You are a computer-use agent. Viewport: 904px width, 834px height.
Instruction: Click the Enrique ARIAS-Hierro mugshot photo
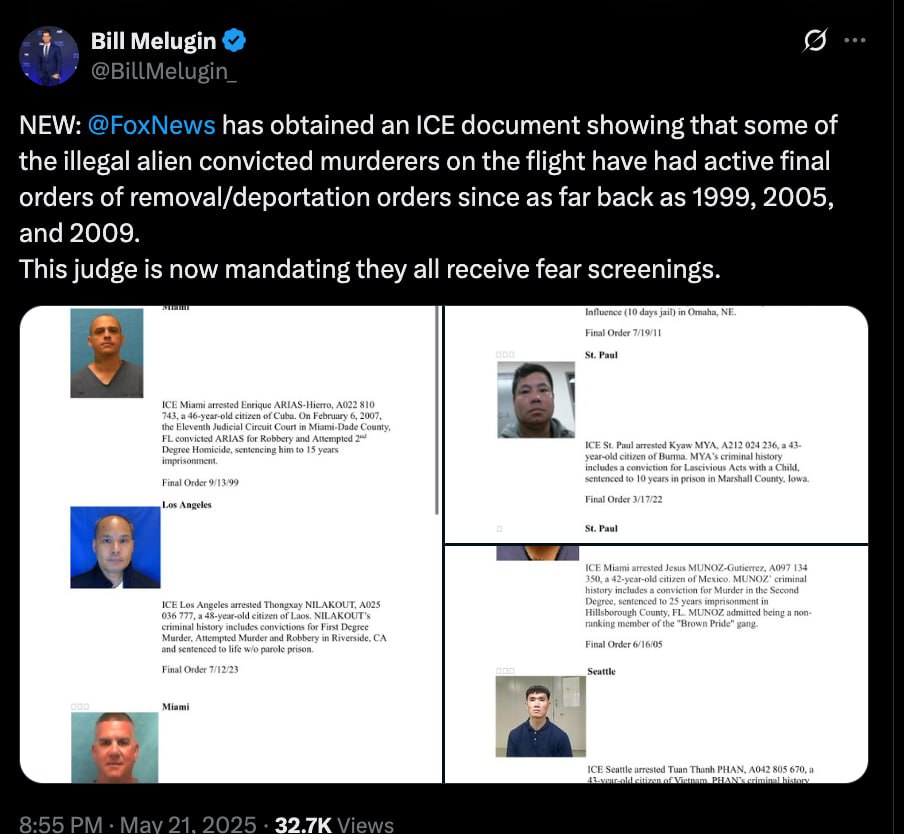point(107,353)
